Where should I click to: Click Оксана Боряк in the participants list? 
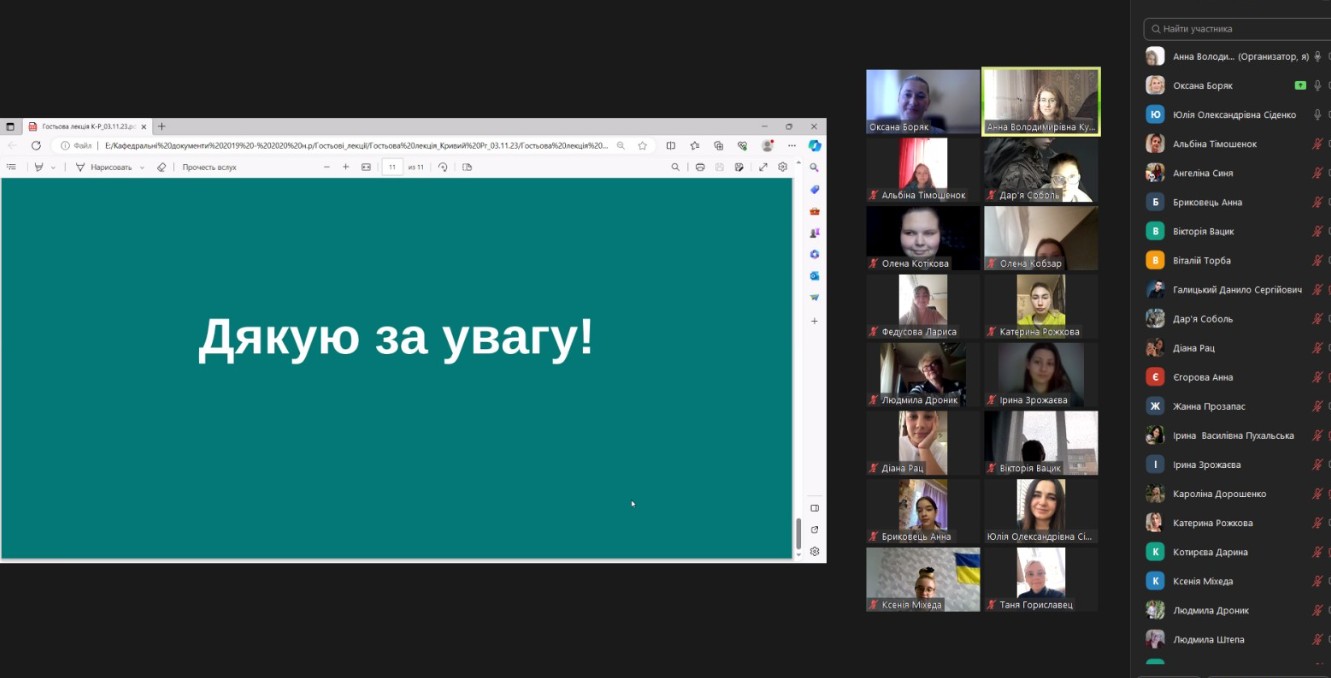point(1203,86)
